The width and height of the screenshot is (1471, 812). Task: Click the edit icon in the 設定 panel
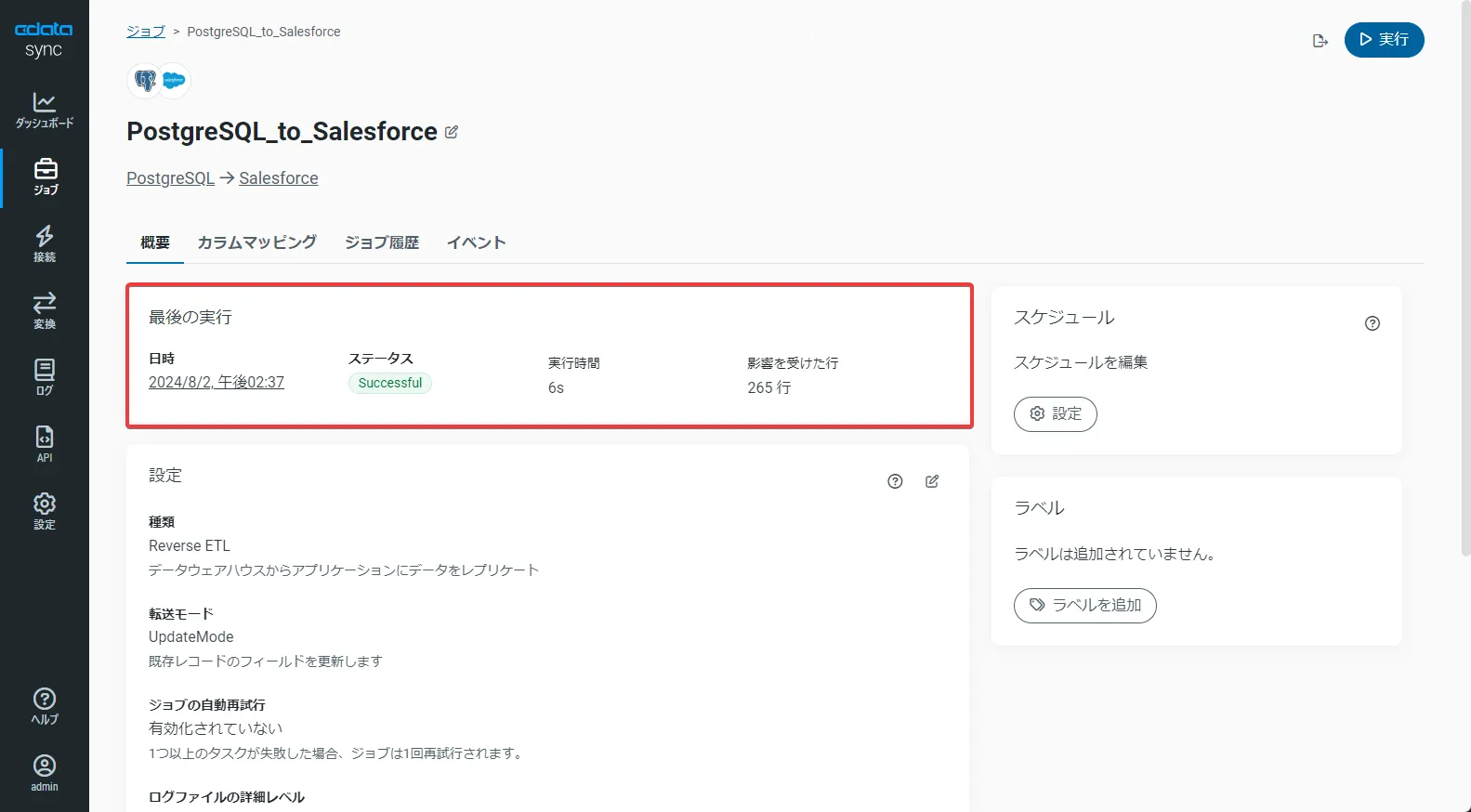pos(932,481)
